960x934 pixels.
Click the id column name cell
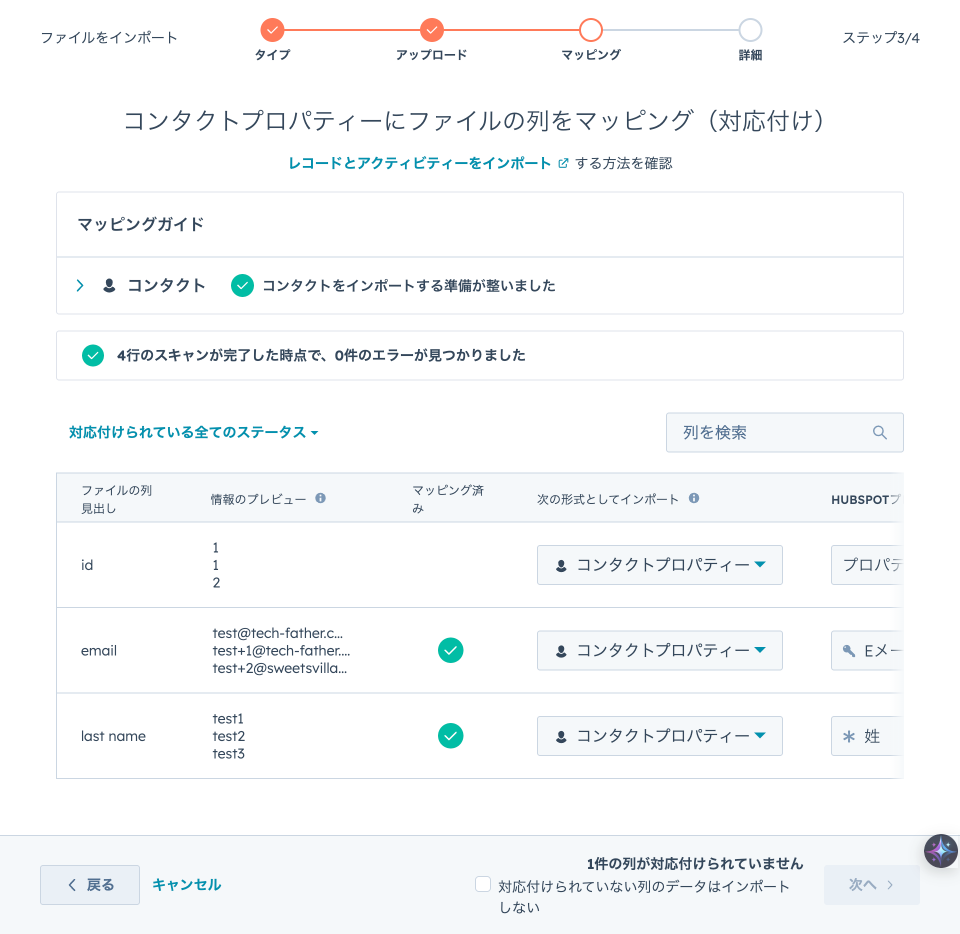(87, 565)
